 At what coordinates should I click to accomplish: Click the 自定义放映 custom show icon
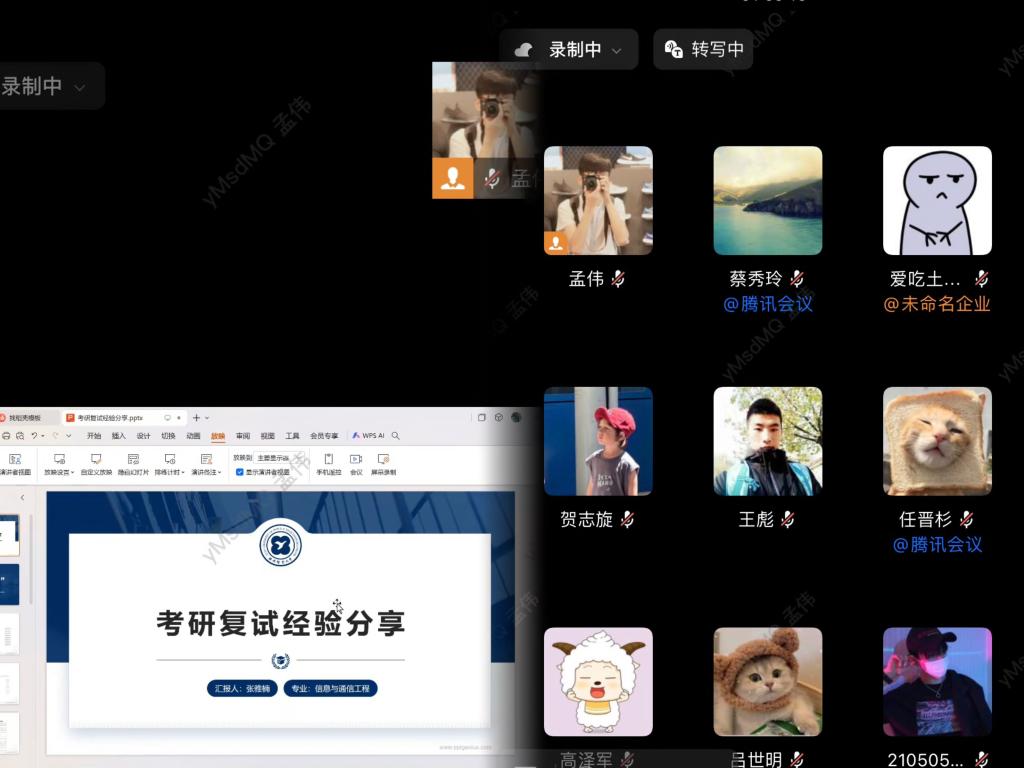[96, 460]
